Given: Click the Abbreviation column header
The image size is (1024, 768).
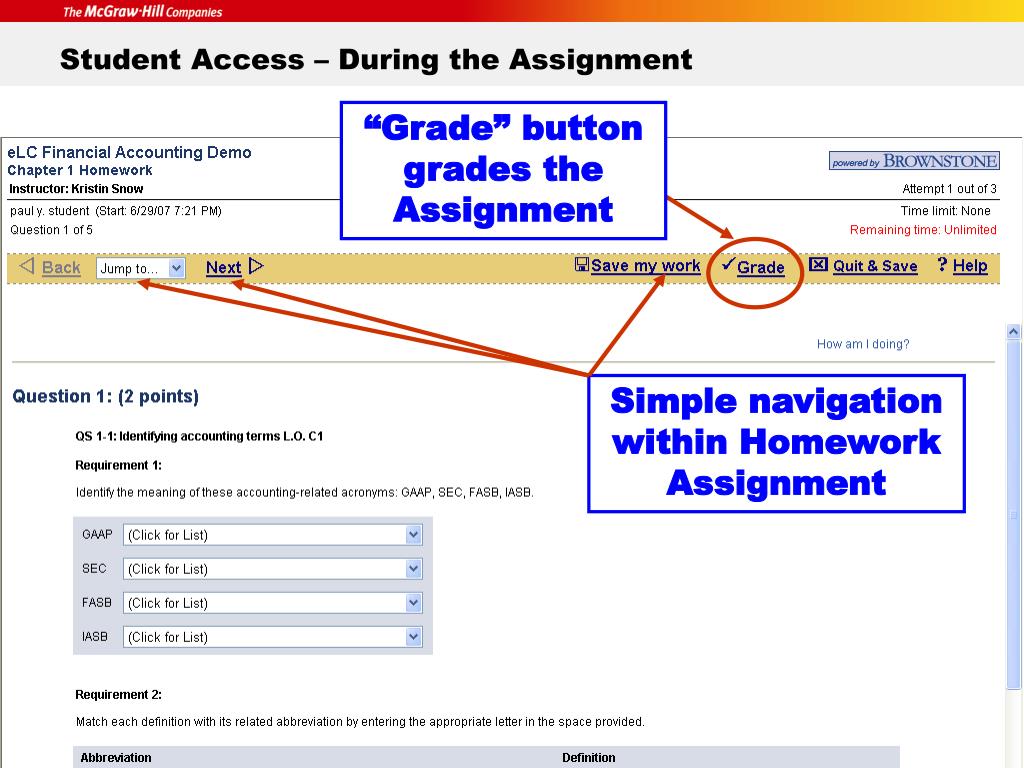Looking at the screenshot, I should tap(116, 758).
